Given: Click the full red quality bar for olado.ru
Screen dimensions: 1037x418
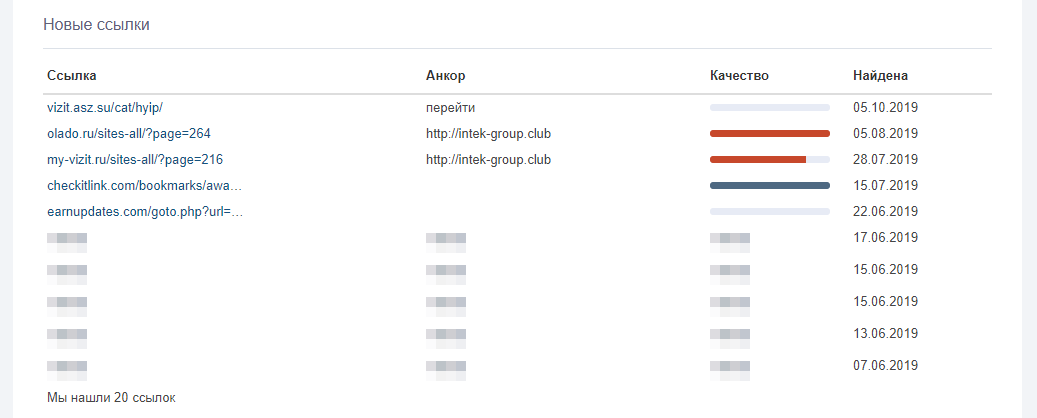Looking at the screenshot, I should tap(770, 134).
